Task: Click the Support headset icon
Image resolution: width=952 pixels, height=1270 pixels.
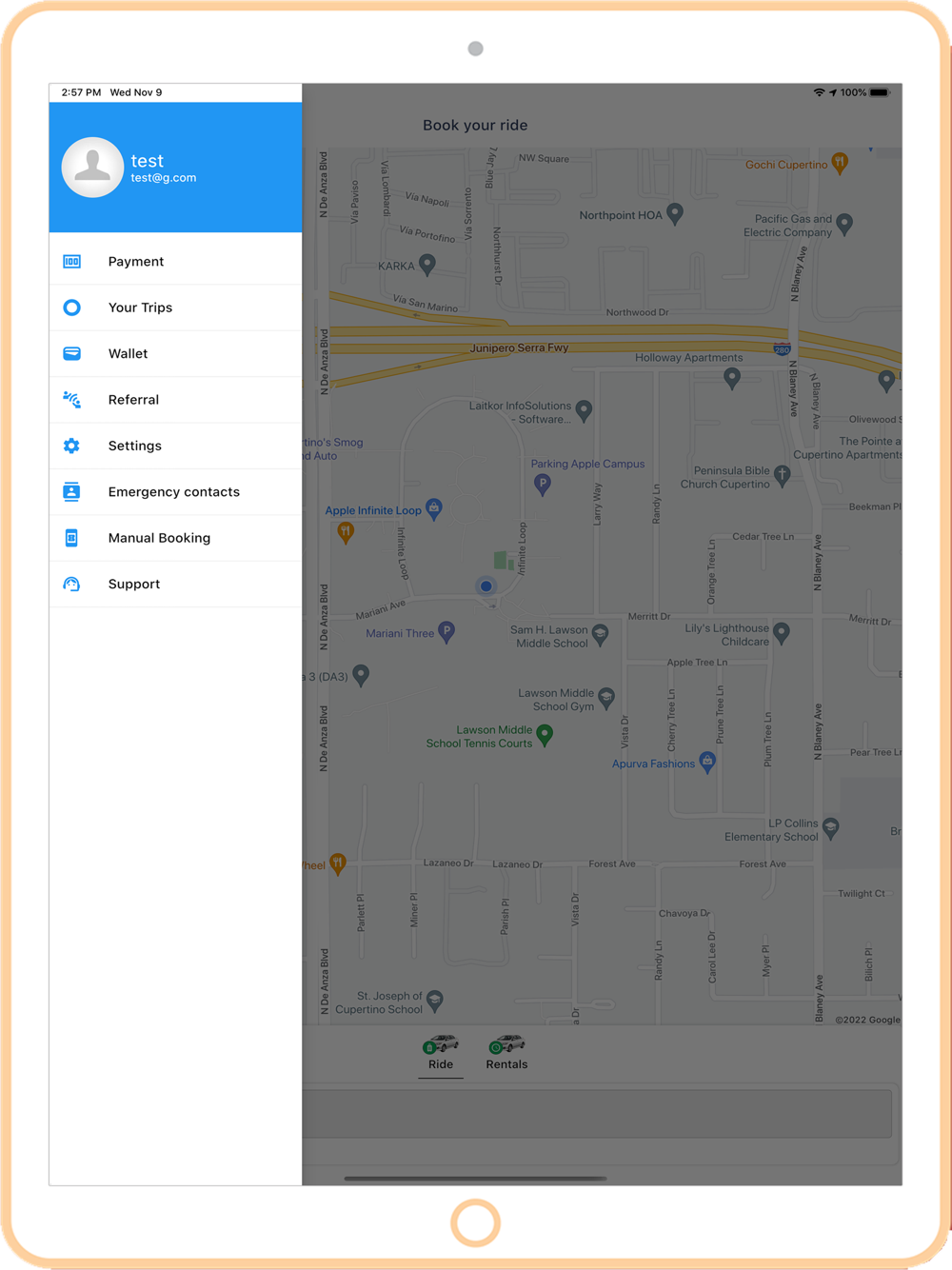Action: (x=71, y=585)
